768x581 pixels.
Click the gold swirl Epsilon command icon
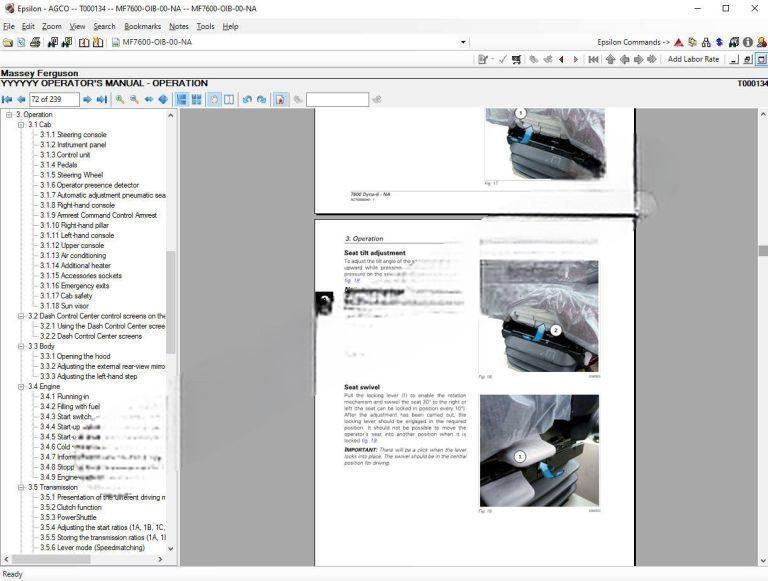coord(692,43)
